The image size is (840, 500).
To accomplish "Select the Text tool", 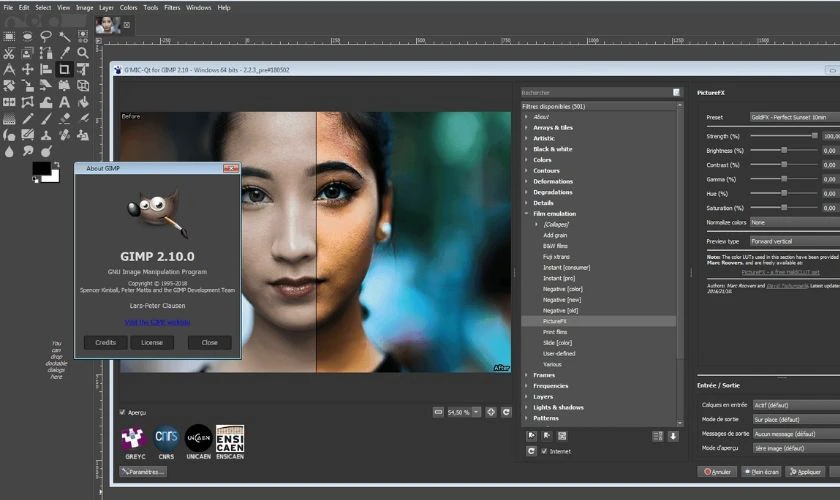I will [x=64, y=102].
